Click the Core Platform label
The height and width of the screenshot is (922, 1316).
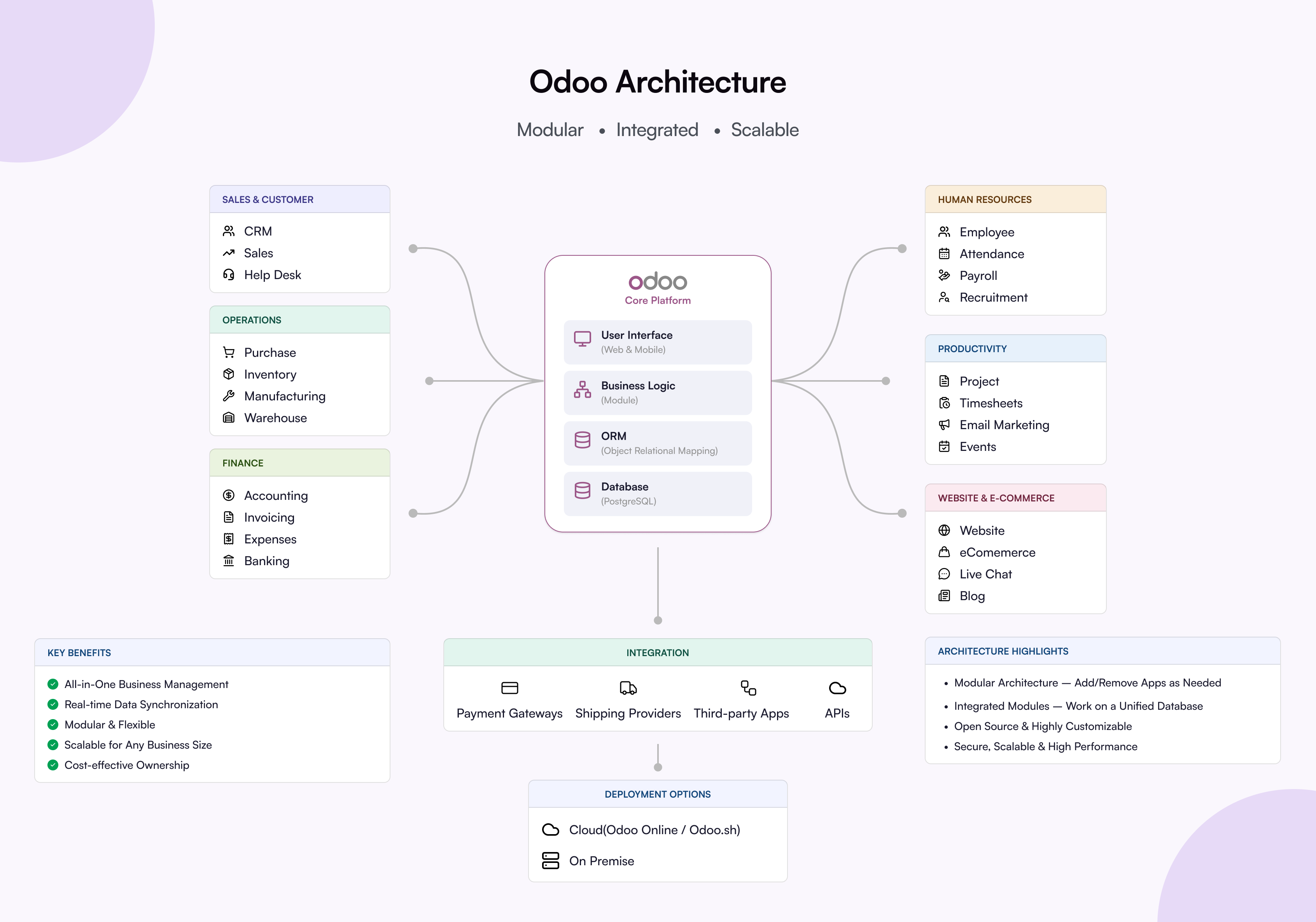click(x=658, y=300)
